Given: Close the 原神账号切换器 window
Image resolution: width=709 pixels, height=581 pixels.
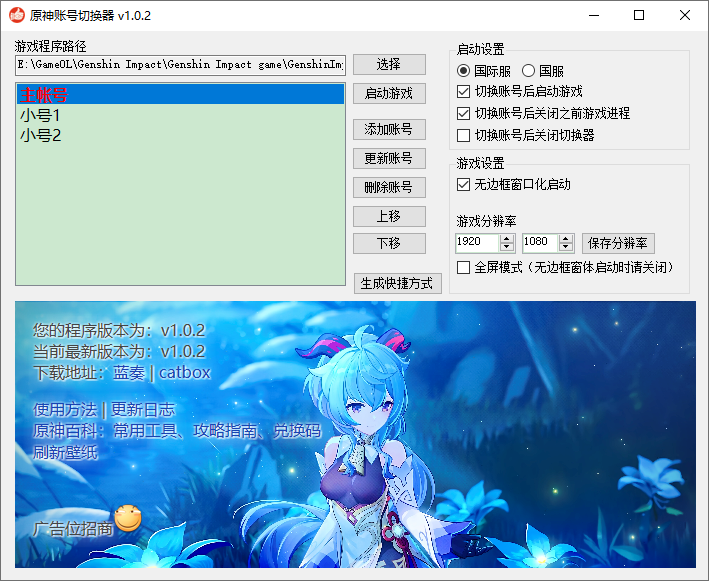Looking at the screenshot, I should point(685,15).
